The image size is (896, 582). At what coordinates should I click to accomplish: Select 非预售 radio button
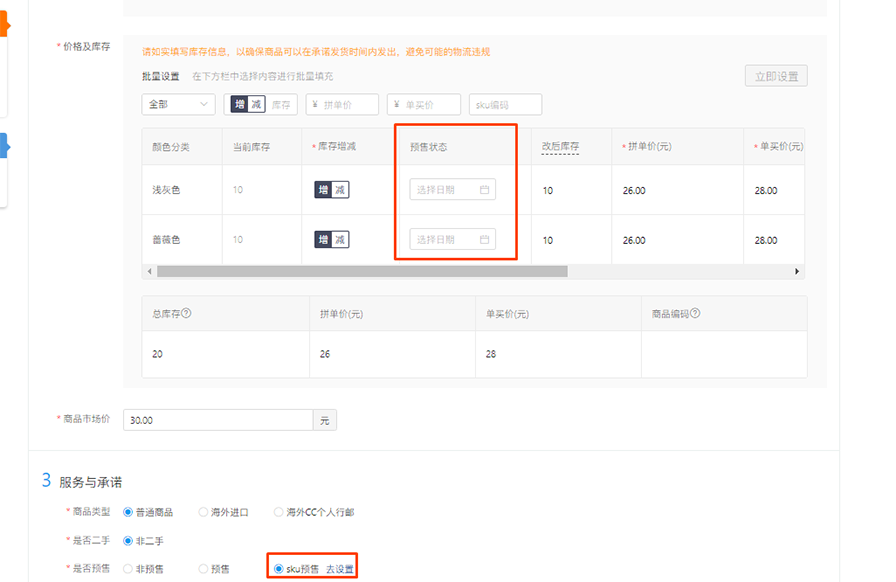pyautogui.click(x=128, y=569)
